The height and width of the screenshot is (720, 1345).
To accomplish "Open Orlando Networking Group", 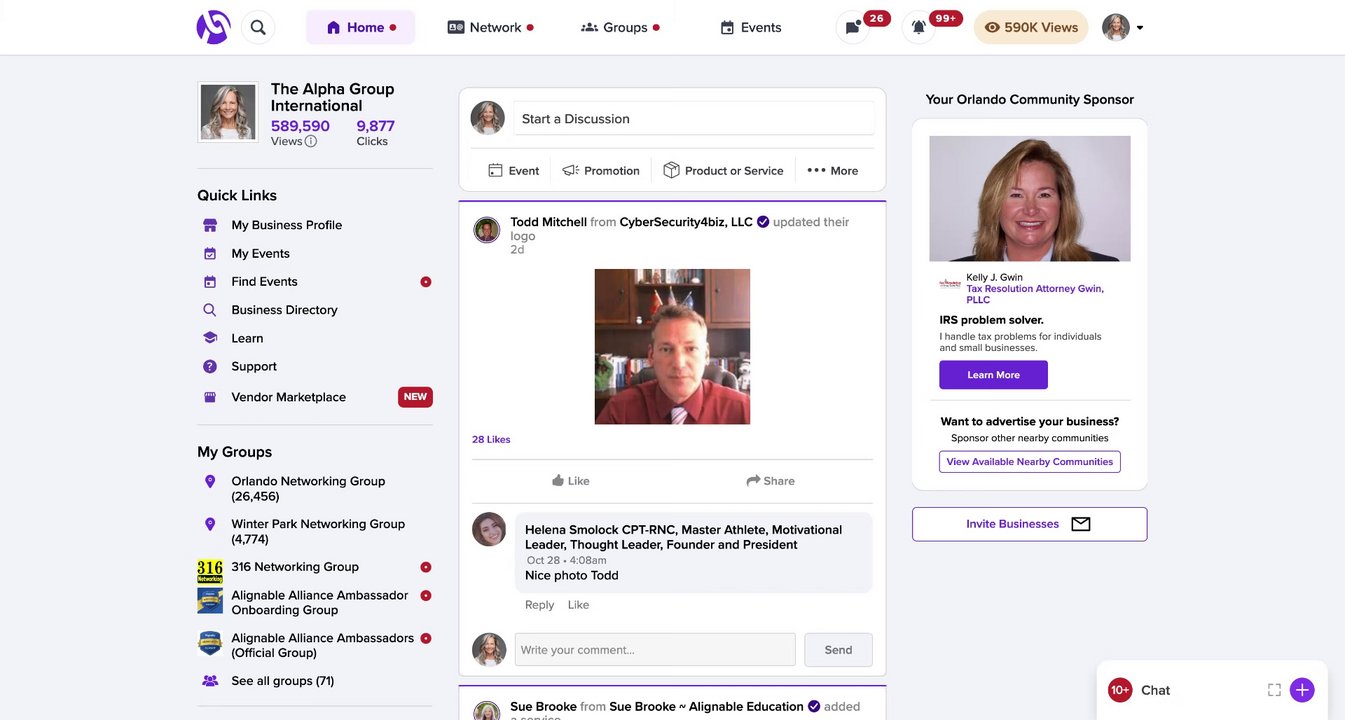I will (308, 489).
